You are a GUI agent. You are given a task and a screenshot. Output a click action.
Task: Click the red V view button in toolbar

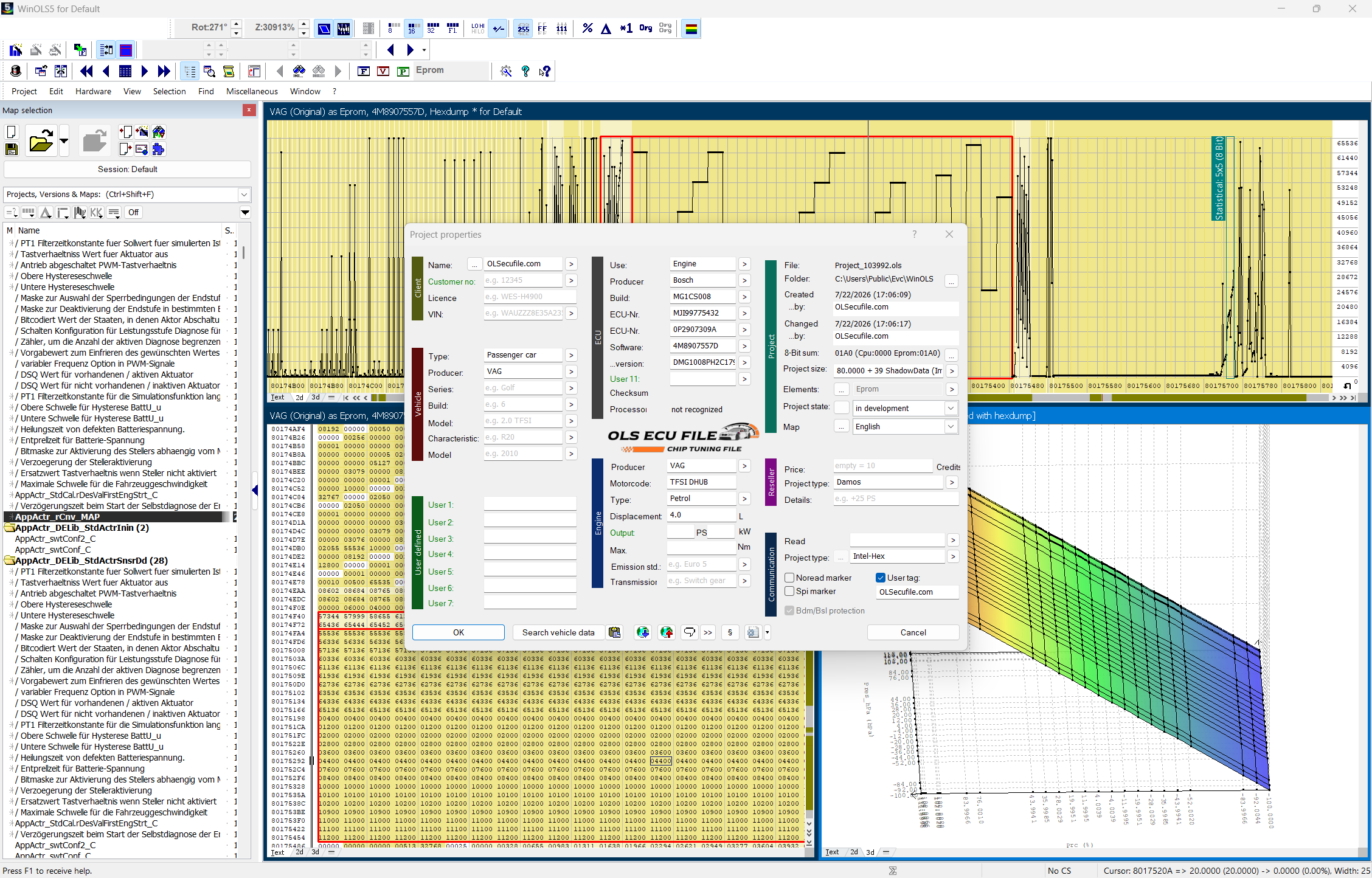pos(383,71)
